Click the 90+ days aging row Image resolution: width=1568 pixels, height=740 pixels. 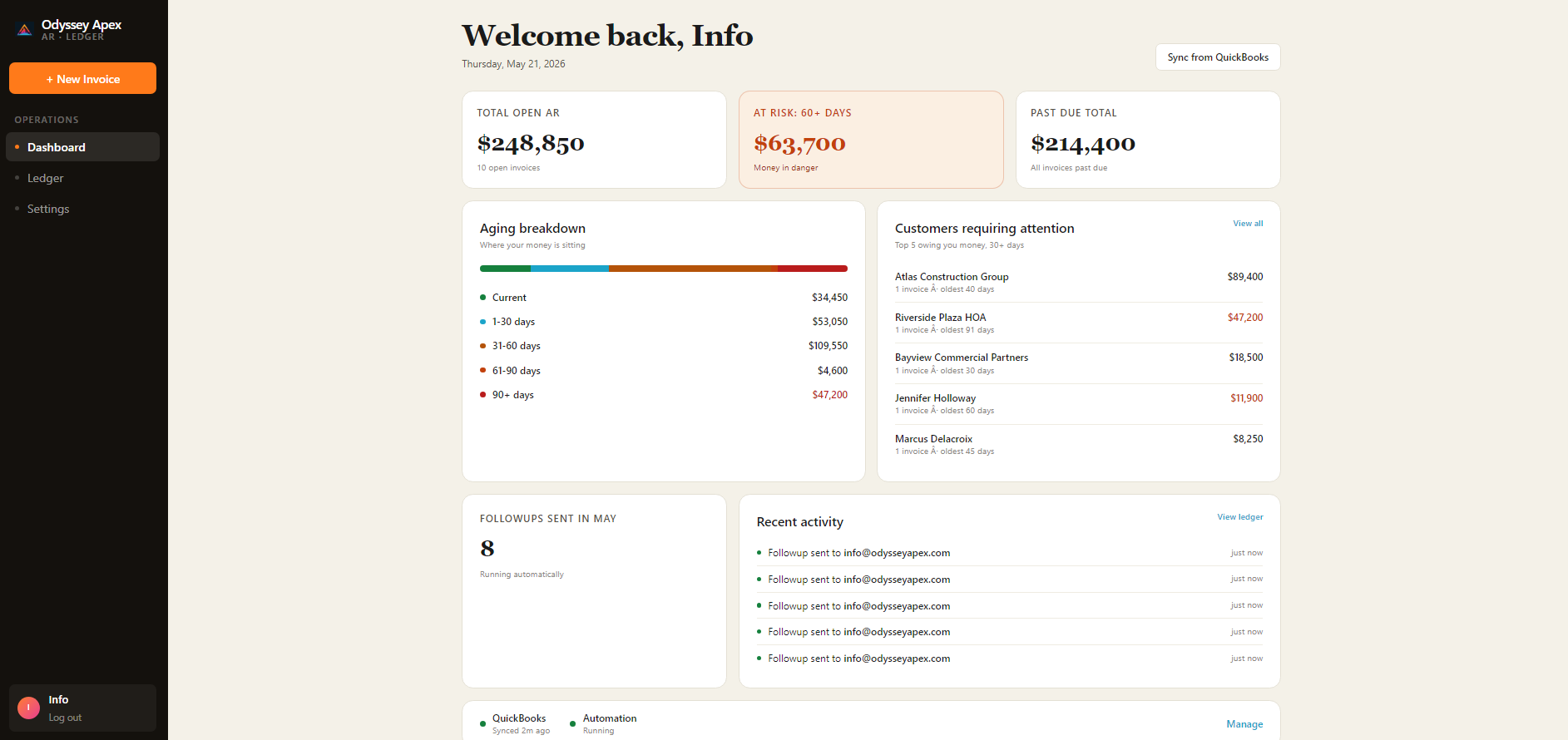664,395
